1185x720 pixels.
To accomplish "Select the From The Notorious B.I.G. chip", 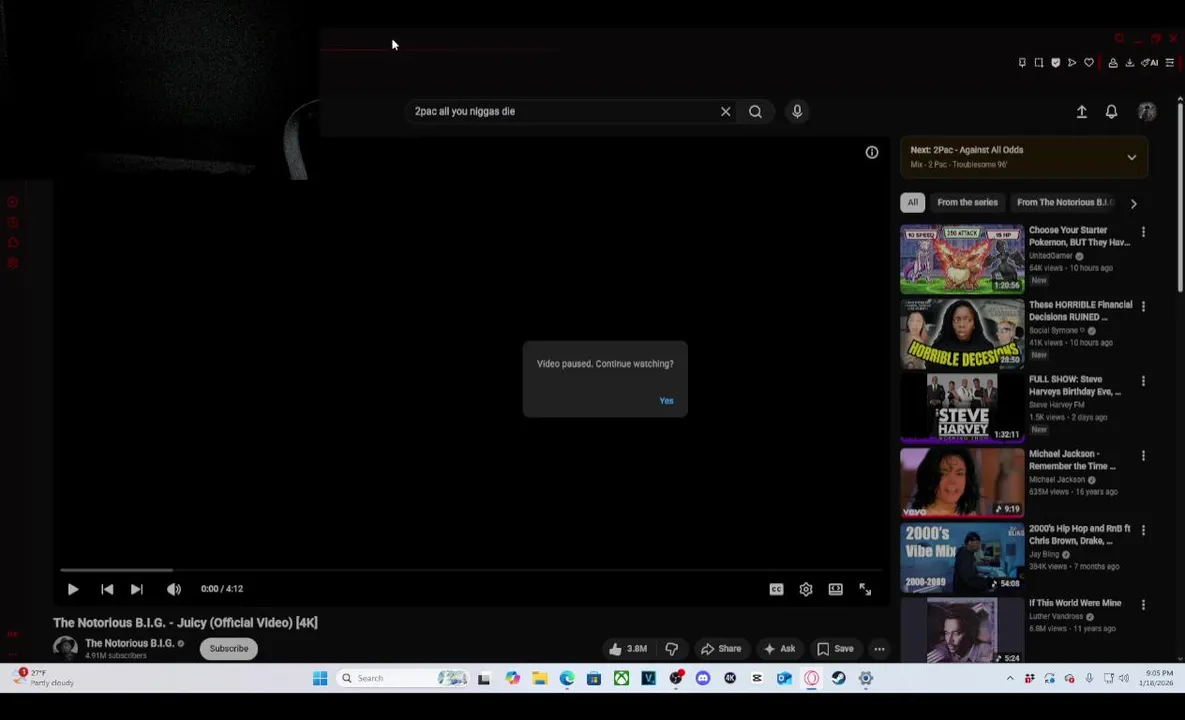I will 1065,202.
